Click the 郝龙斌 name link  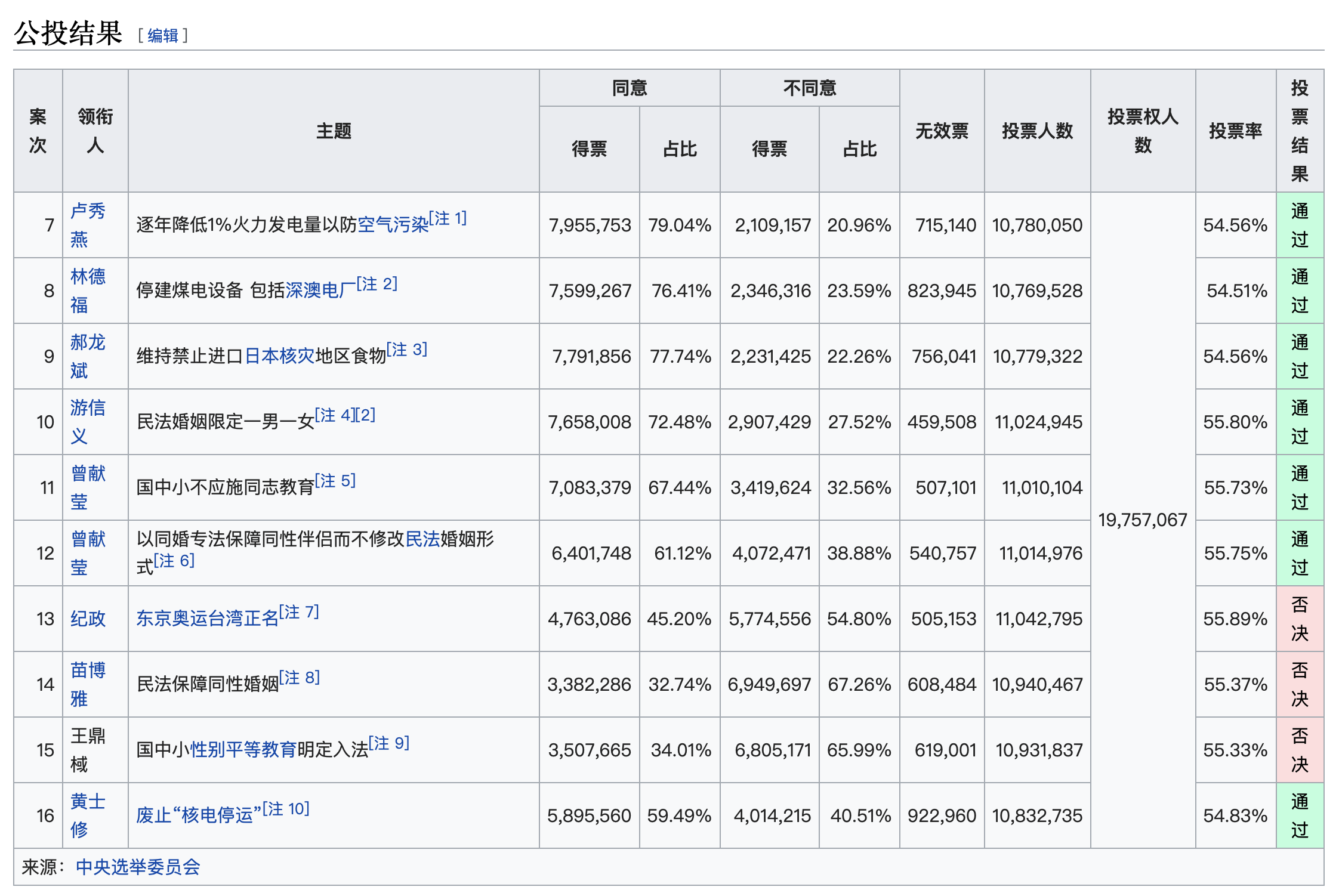(x=87, y=342)
